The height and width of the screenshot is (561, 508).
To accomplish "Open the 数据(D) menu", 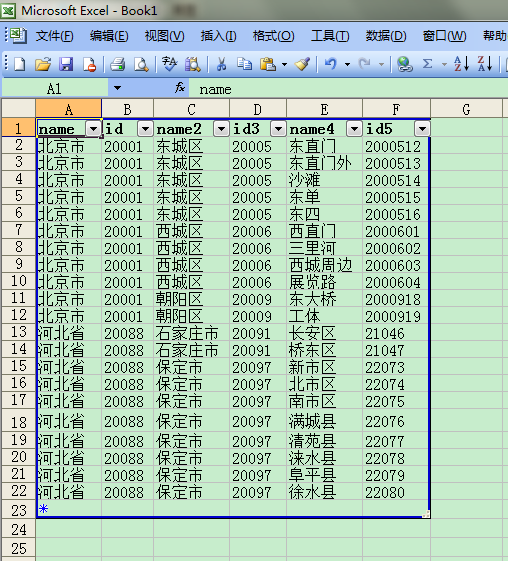I will pos(386,36).
